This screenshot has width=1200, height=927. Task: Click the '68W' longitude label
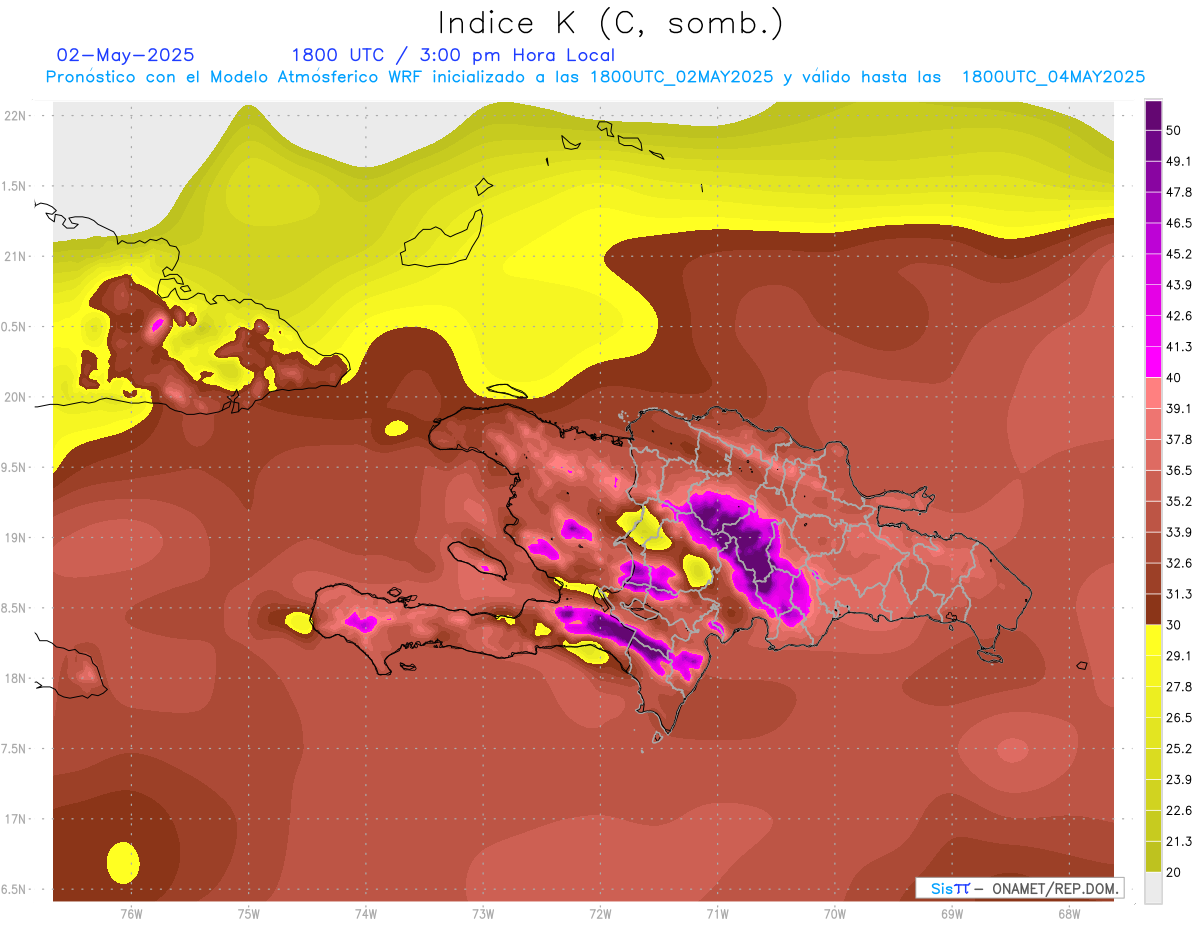tap(1069, 914)
